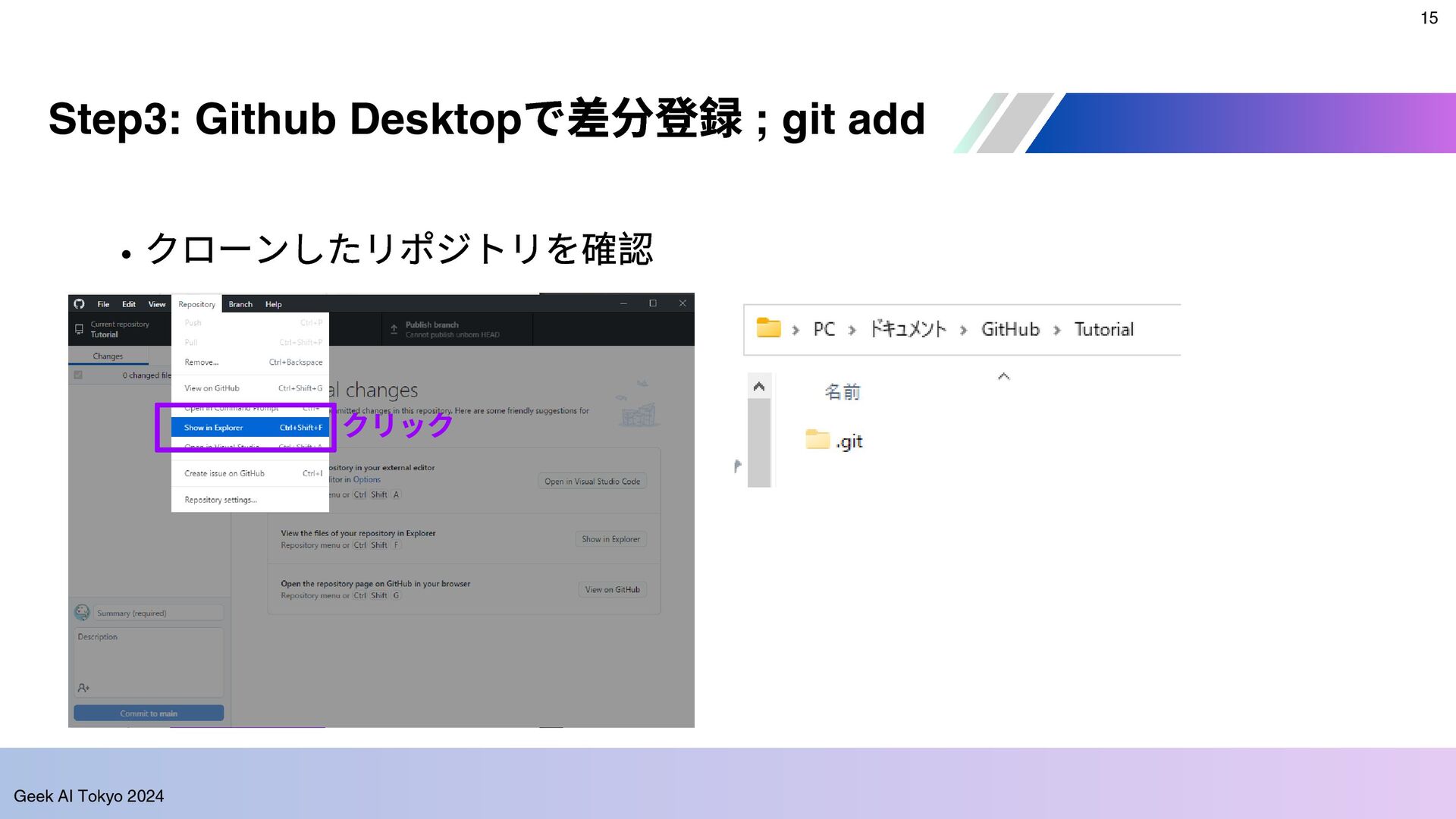Click the 名前 column header
Image resolution: width=1456 pixels, height=819 pixels.
click(843, 392)
